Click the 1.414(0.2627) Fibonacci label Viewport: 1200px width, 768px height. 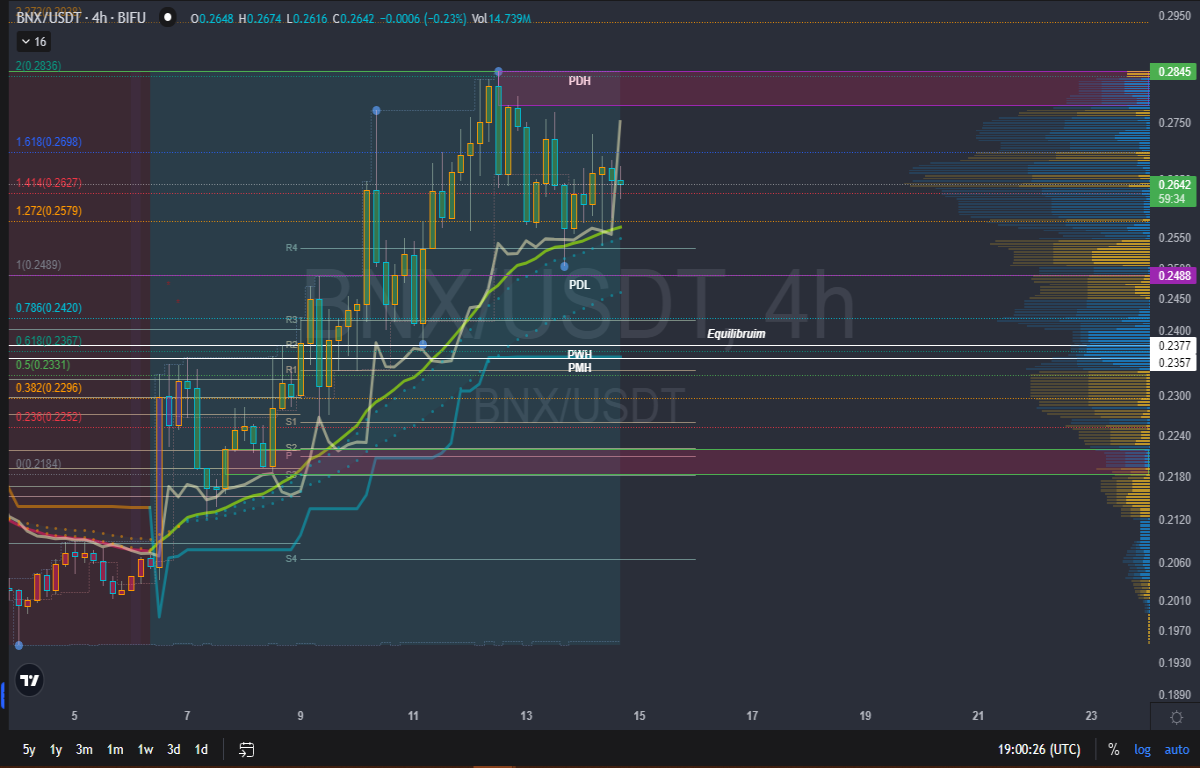click(48, 183)
